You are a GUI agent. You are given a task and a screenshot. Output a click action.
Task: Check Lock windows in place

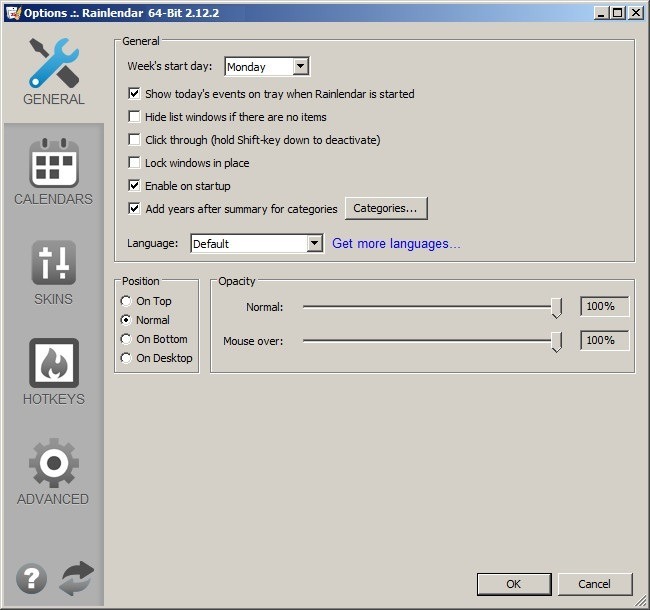pos(135,163)
